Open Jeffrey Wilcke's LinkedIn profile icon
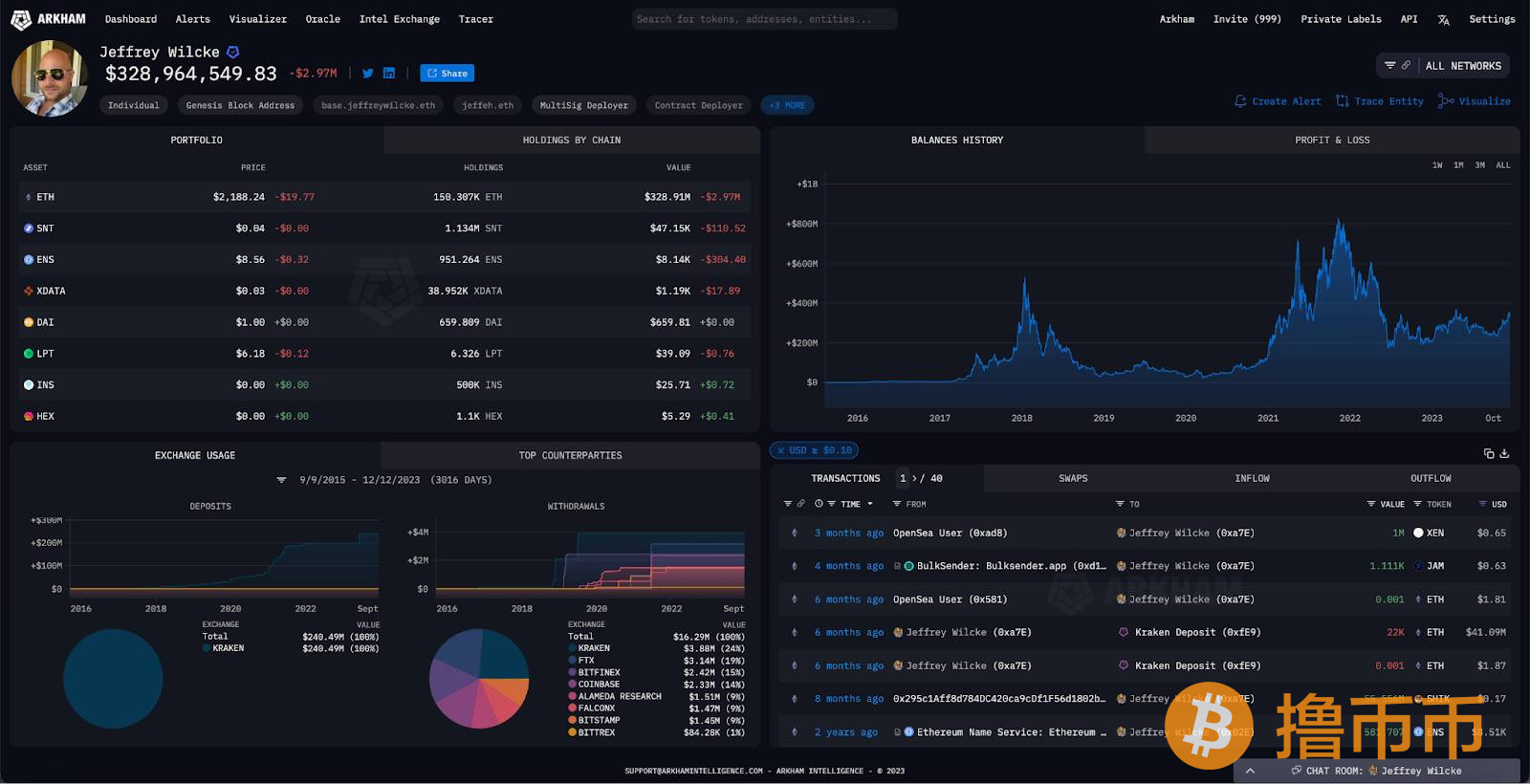The image size is (1530, 784). [389, 73]
